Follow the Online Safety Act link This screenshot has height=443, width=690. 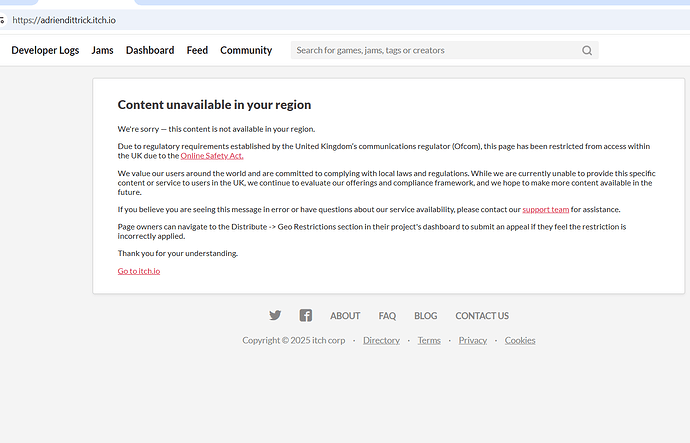(x=212, y=156)
